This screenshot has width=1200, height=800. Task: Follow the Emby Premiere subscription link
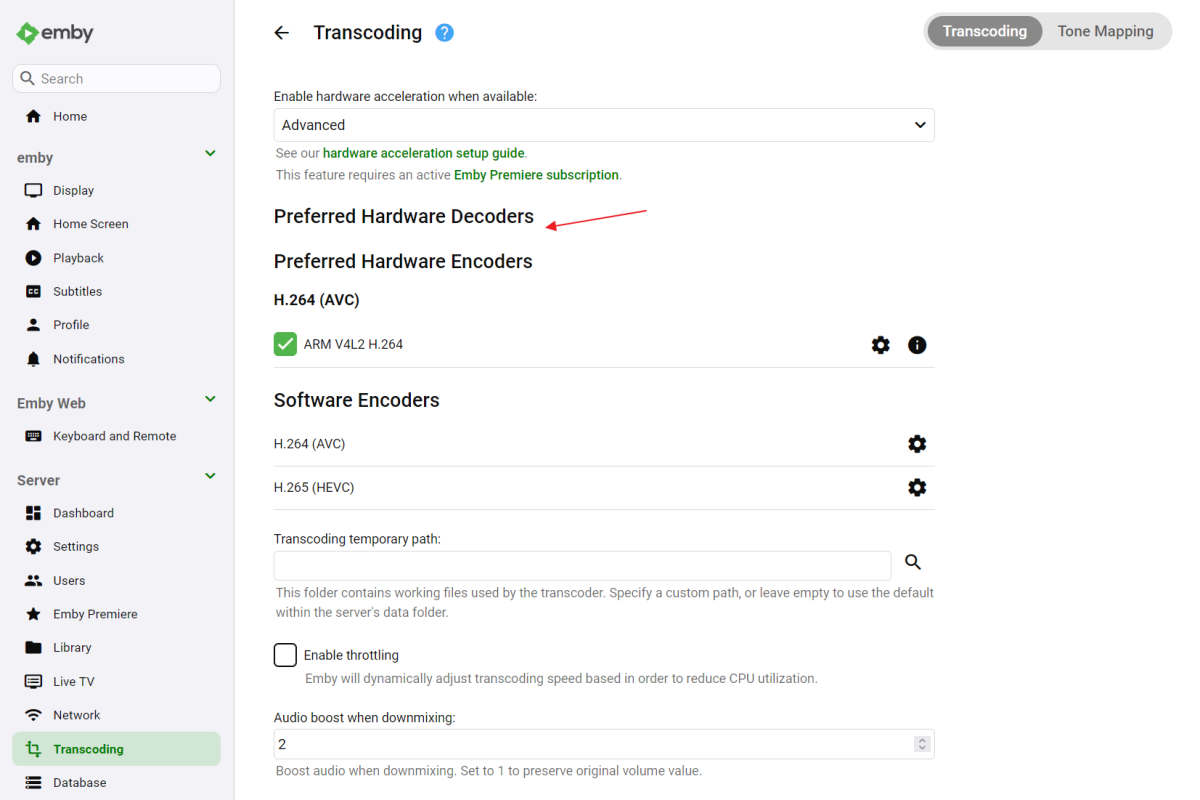(536, 175)
